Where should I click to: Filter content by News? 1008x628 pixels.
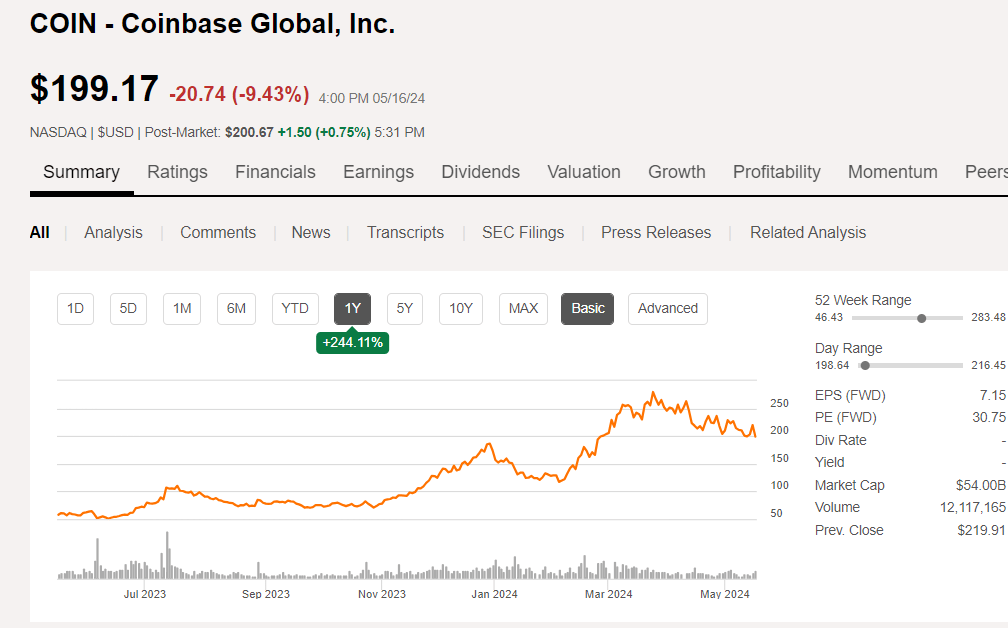tap(310, 232)
